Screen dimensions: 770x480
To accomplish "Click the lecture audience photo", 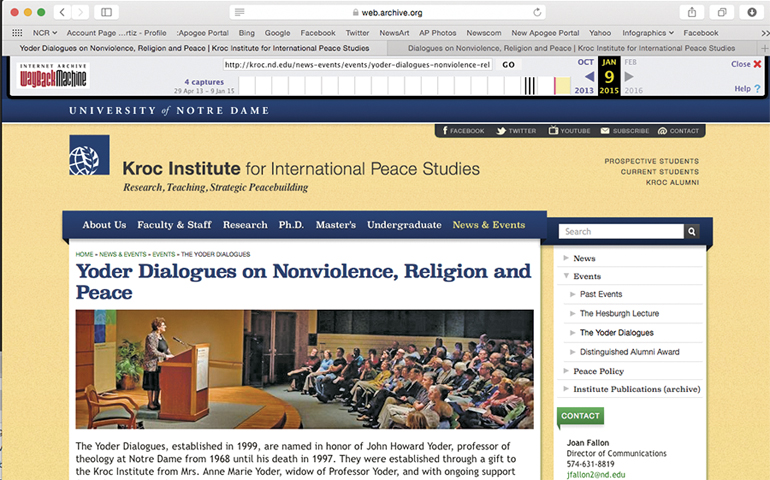I will 304,369.
